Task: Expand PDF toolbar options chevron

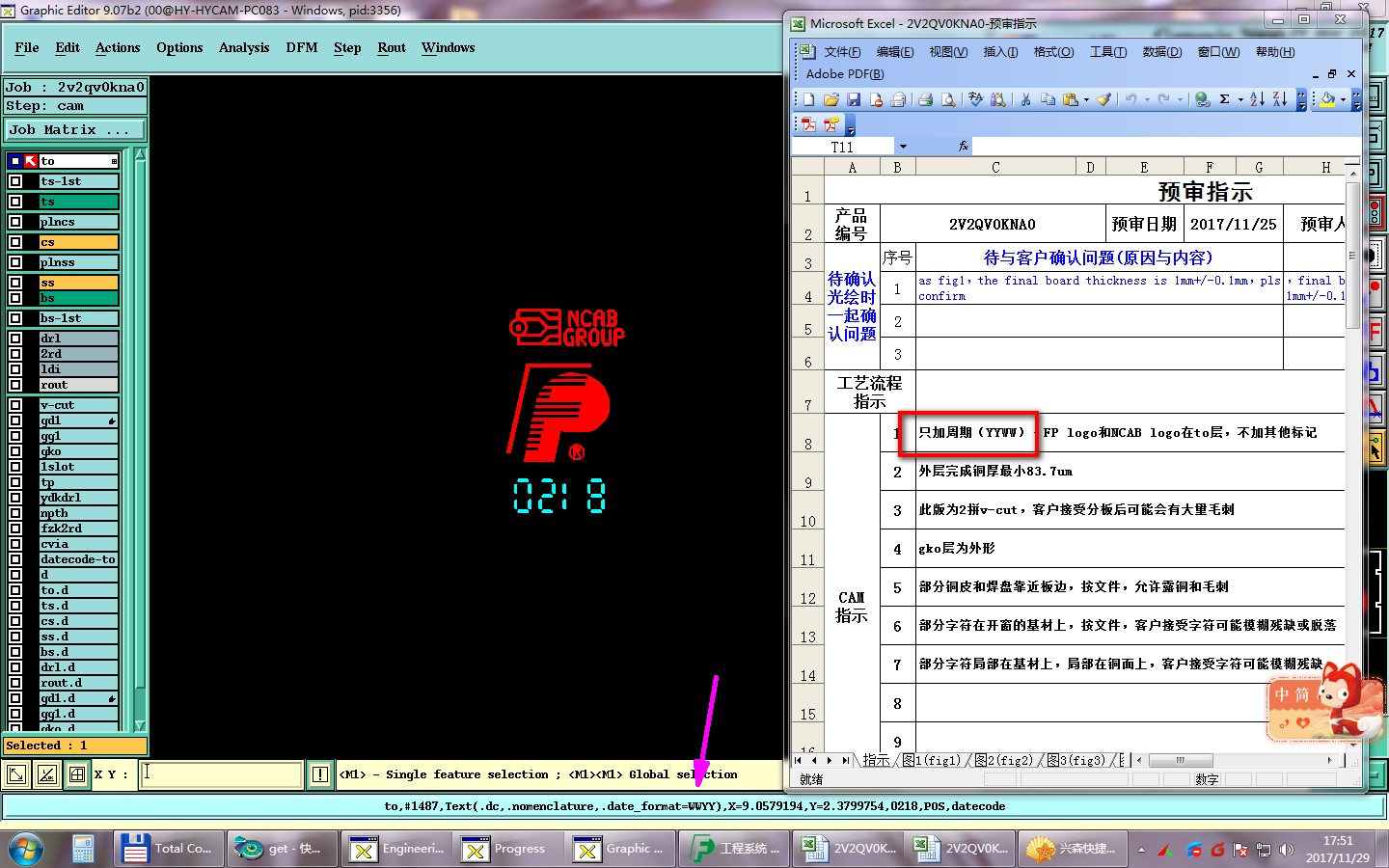Action: click(850, 125)
